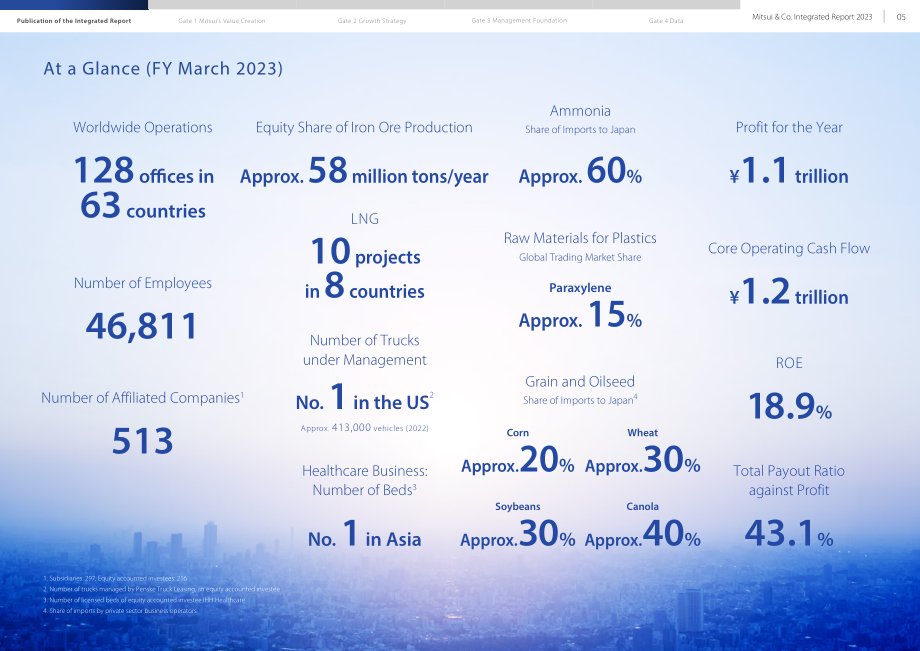Switch to Gate 1 Mitsui's Value Creation tab
The width and height of the screenshot is (920, 651).
click(222, 21)
